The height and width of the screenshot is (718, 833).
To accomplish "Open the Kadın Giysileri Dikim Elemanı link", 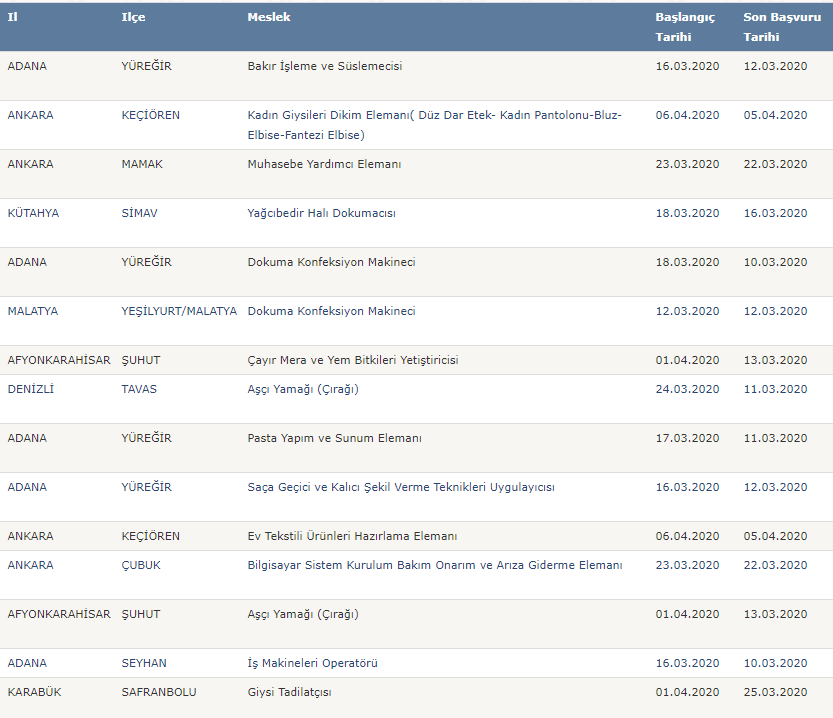I will (x=435, y=125).
